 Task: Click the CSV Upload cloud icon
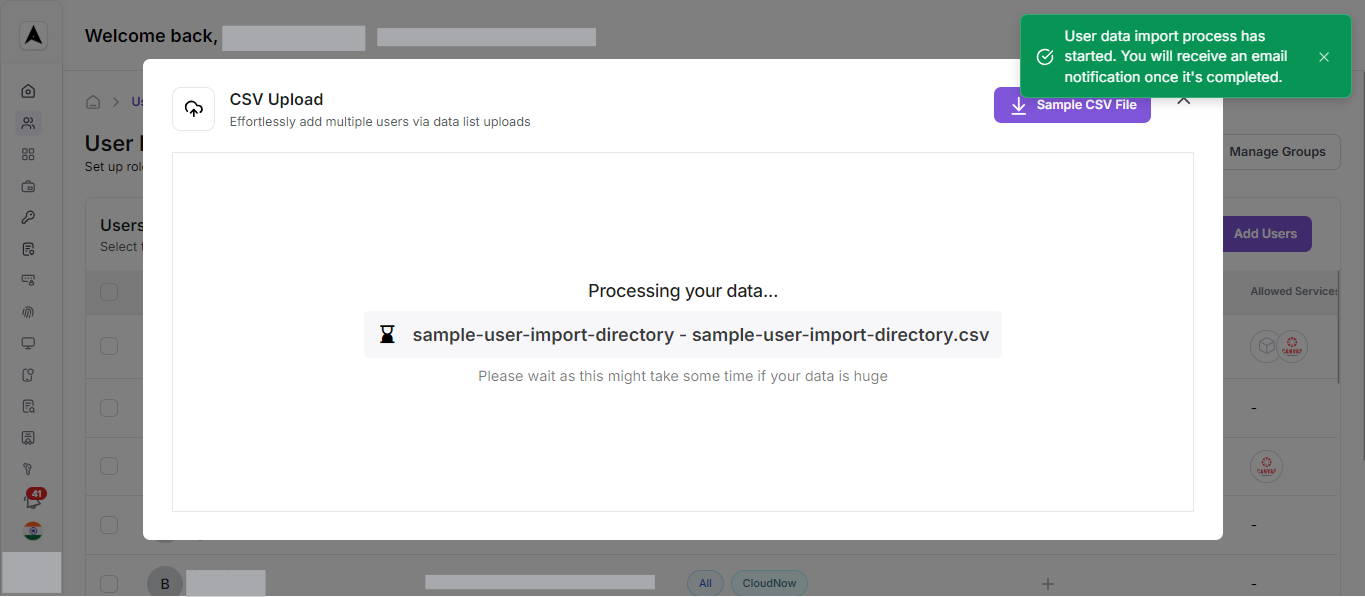(x=193, y=108)
